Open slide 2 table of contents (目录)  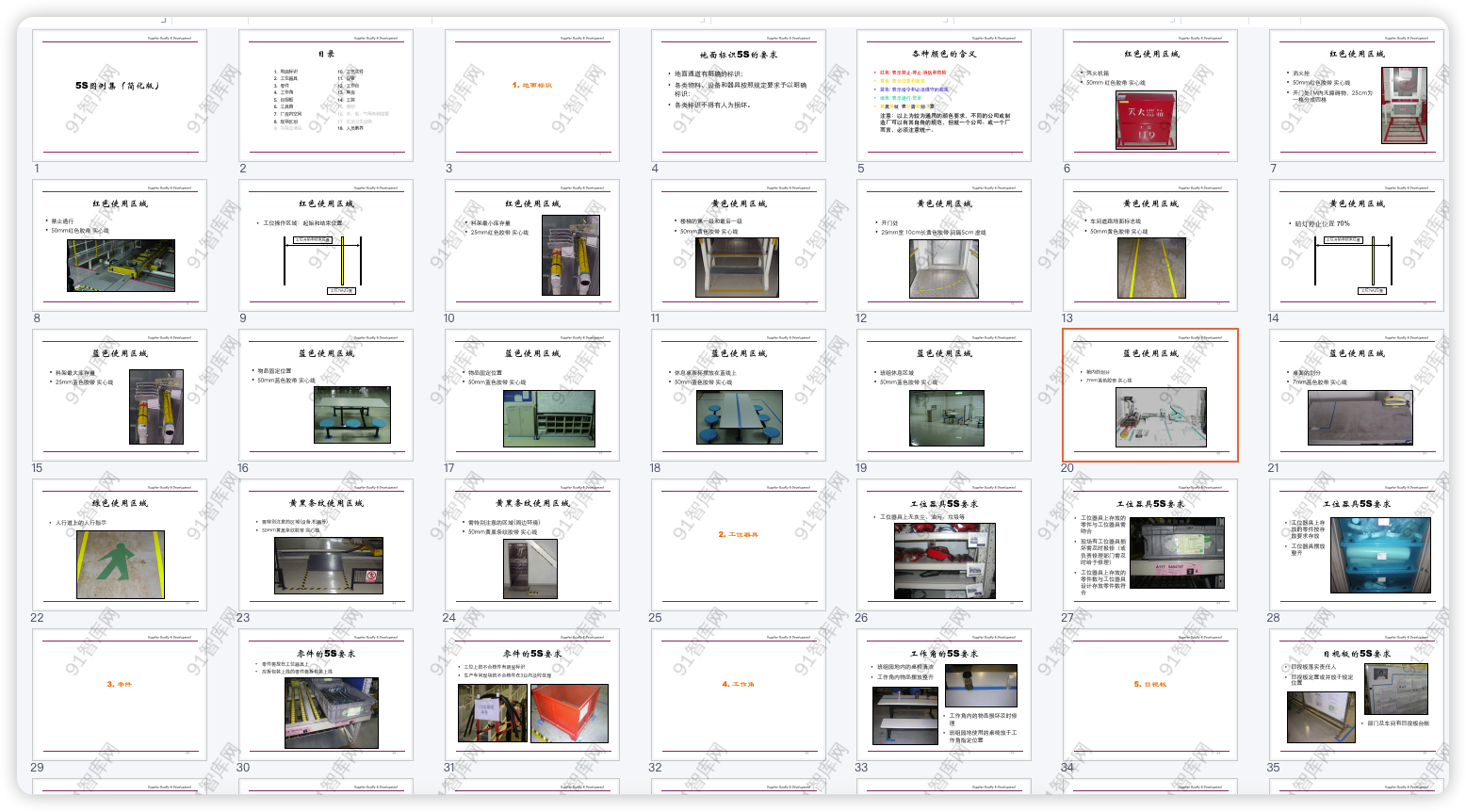(x=325, y=95)
